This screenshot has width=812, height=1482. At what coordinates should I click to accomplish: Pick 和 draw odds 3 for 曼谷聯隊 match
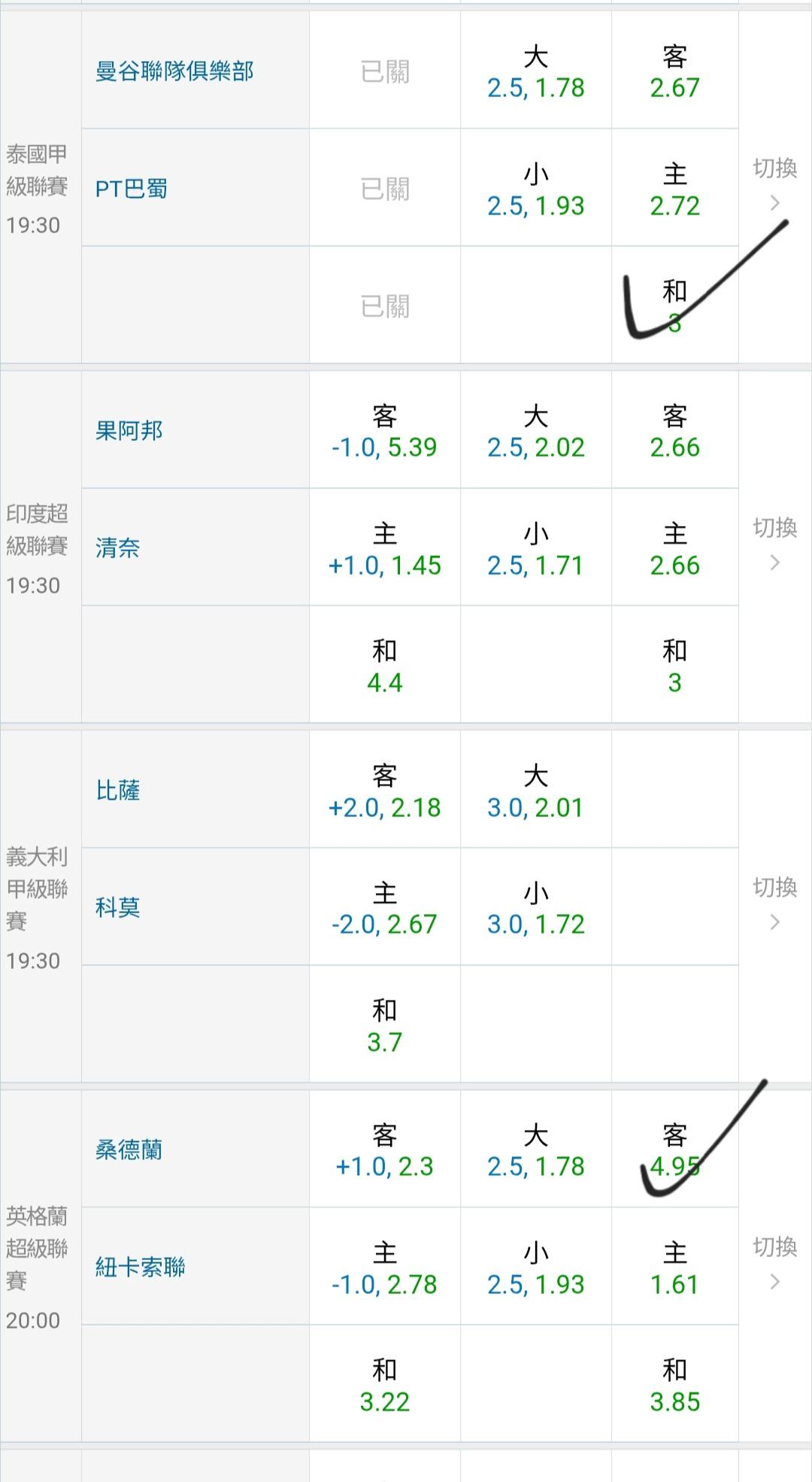click(674, 306)
